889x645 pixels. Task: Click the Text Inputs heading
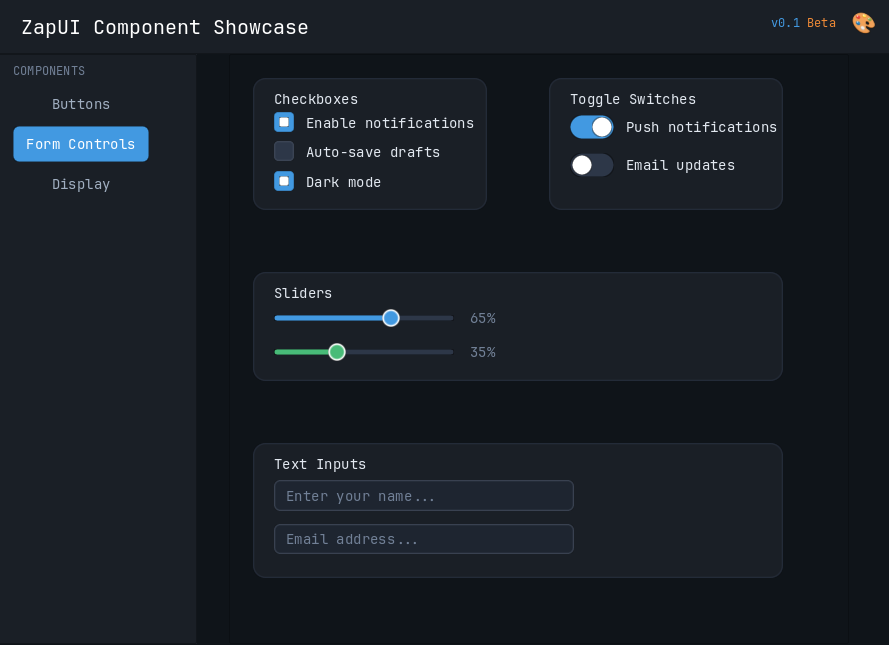click(x=320, y=464)
